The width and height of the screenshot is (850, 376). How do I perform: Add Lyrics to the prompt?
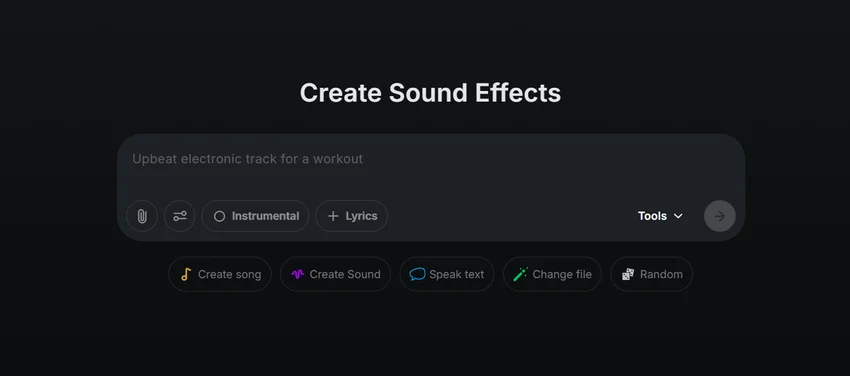pyautogui.click(x=351, y=216)
